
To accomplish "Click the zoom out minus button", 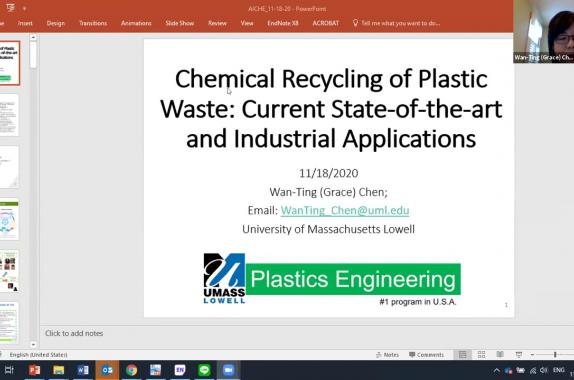I will coord(532,354).
